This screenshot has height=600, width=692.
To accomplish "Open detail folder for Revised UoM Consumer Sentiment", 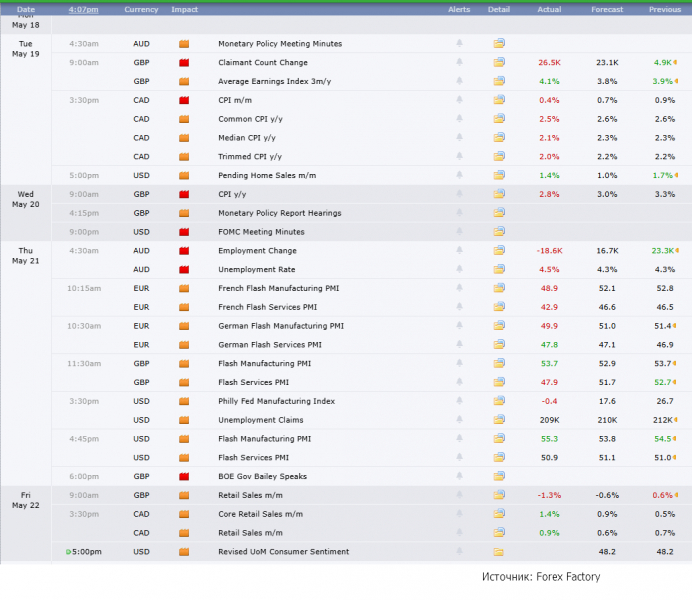I will (x=499, y=552).
